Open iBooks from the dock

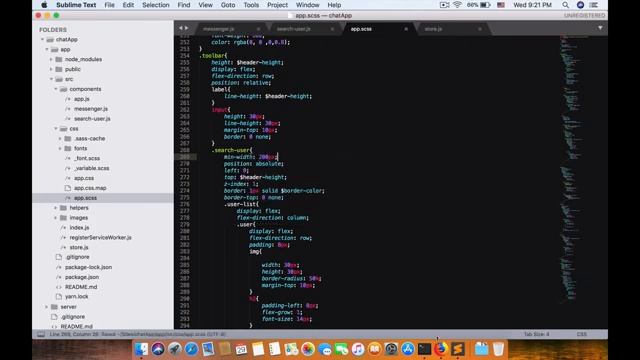(x=374, y=349)
